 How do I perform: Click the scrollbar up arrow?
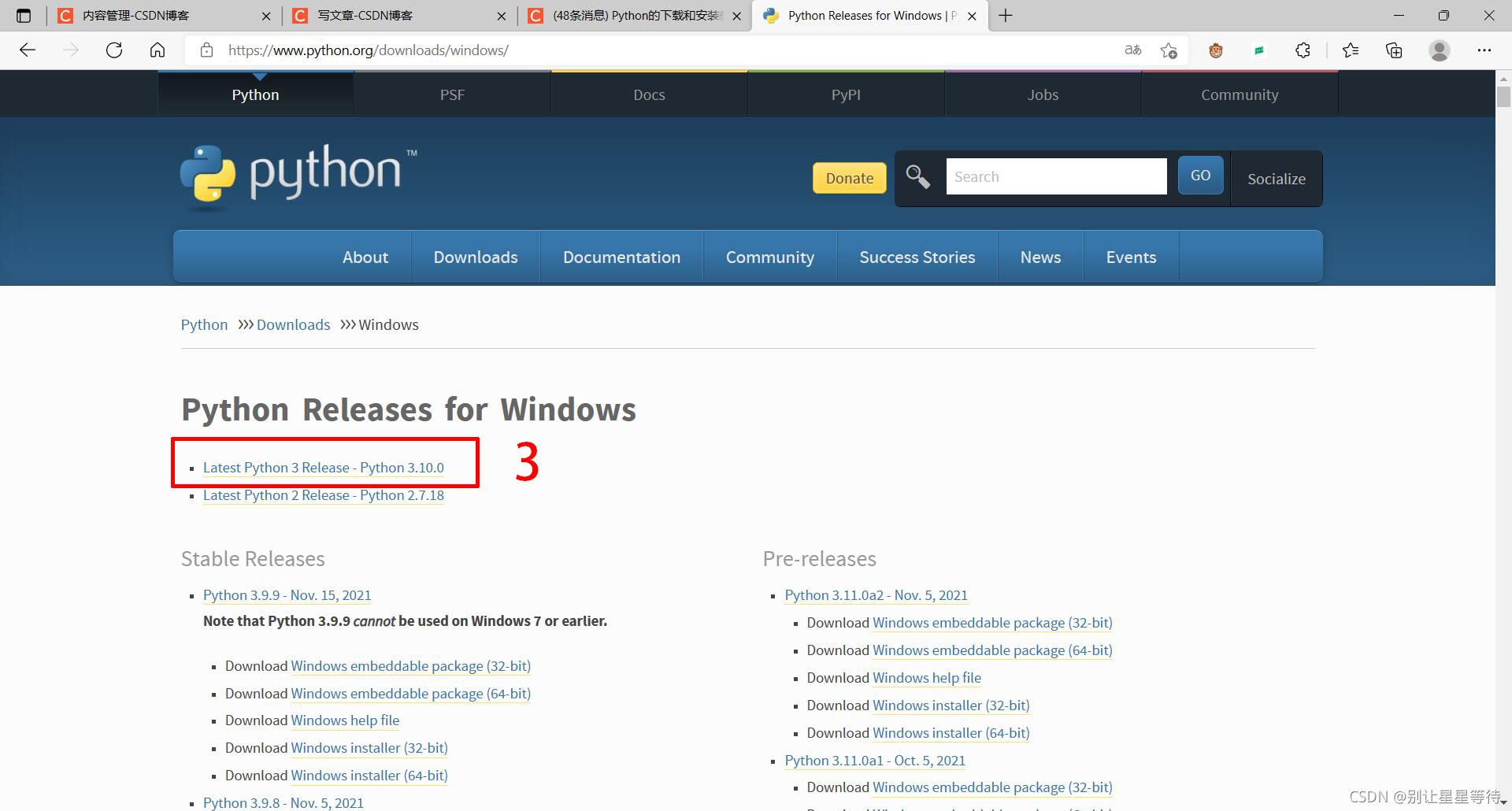click(1503, 78)
